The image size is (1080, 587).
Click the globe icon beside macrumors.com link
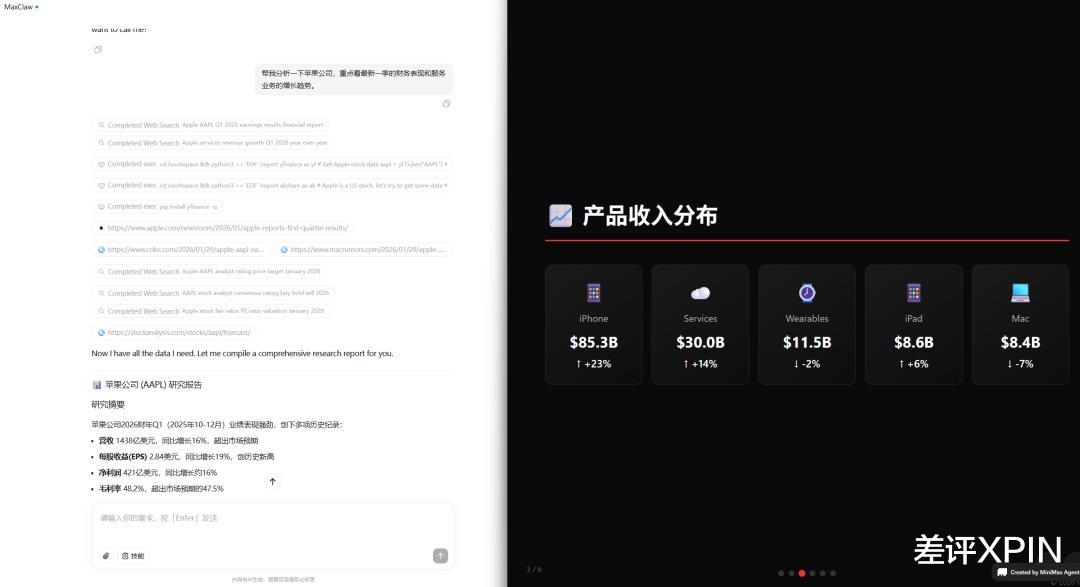(284, 249)
